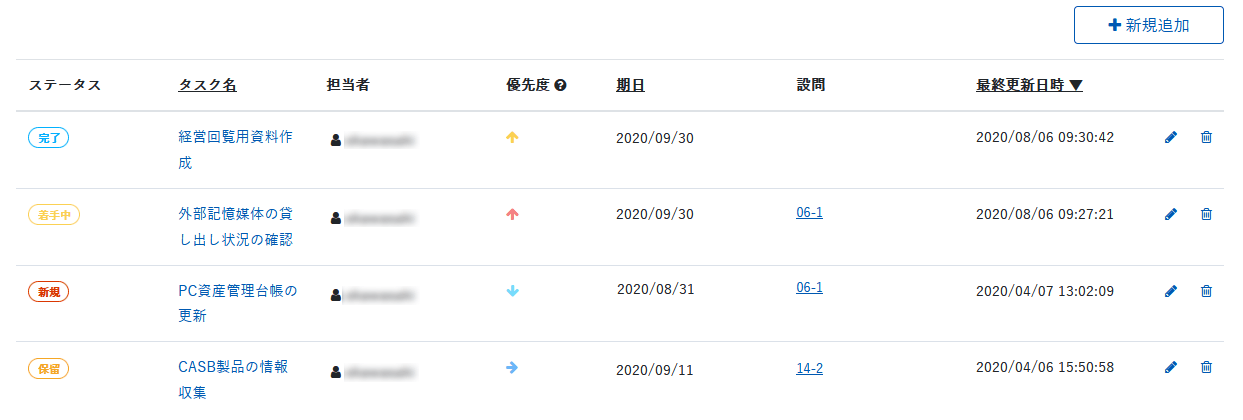Click the help icon next to 優先度
The width and height of the screenshot is (1243, 420).
[x=561, y=86]
